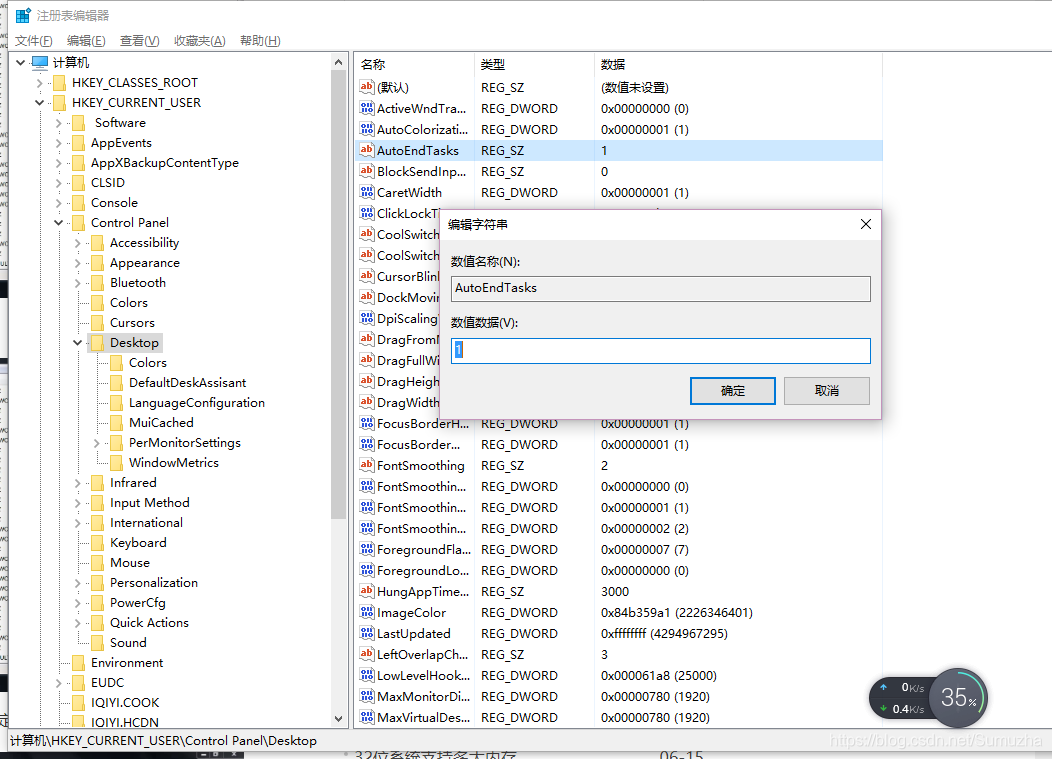Click the tree pane scroll up arrow
The height and width of the screenshot is (759, 1052).
[338, 62]
